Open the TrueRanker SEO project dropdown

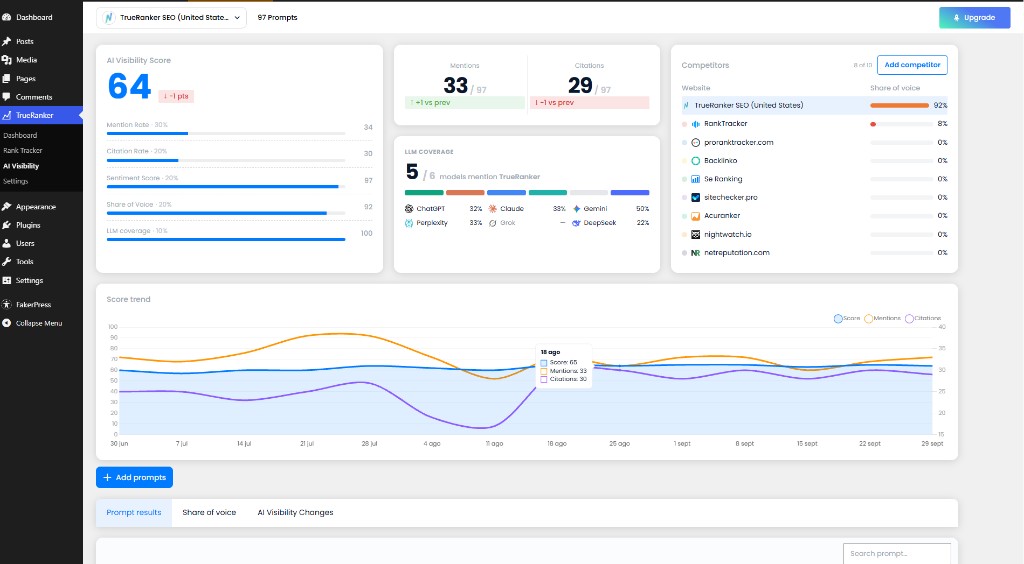pyautogui.click(x=172, y=18)
